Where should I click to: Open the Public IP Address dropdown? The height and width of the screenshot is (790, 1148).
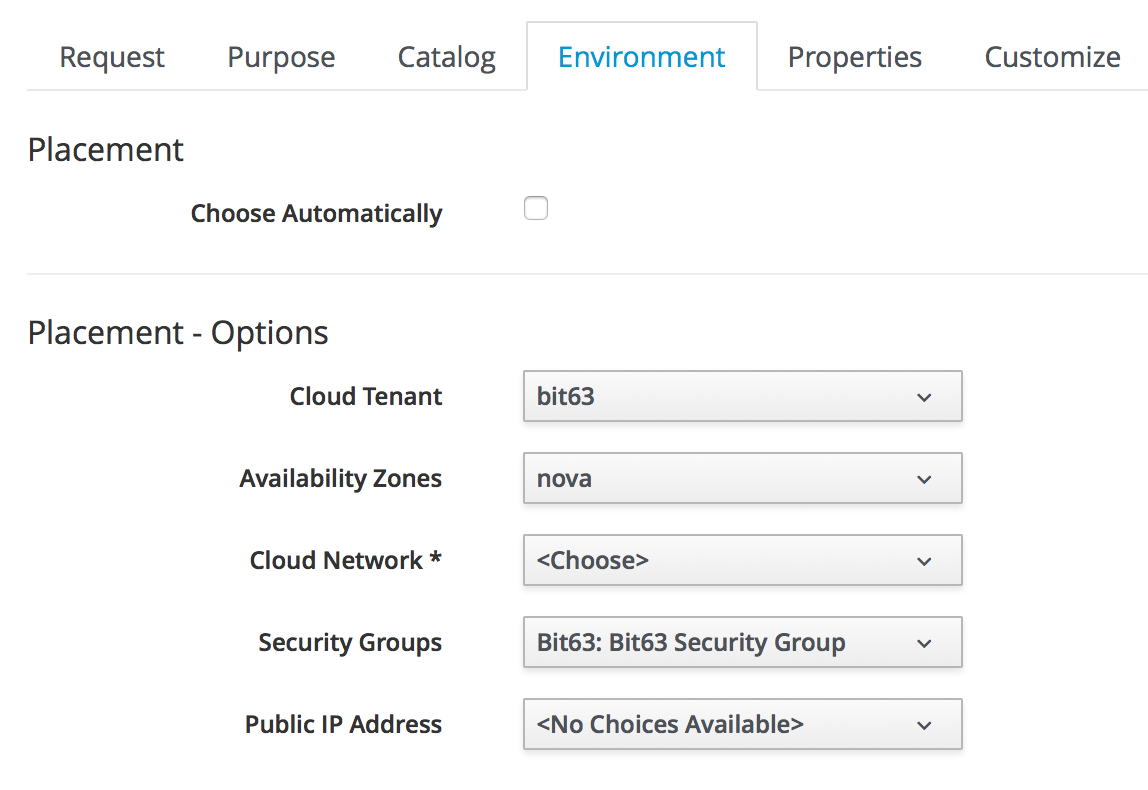point(741,725)
